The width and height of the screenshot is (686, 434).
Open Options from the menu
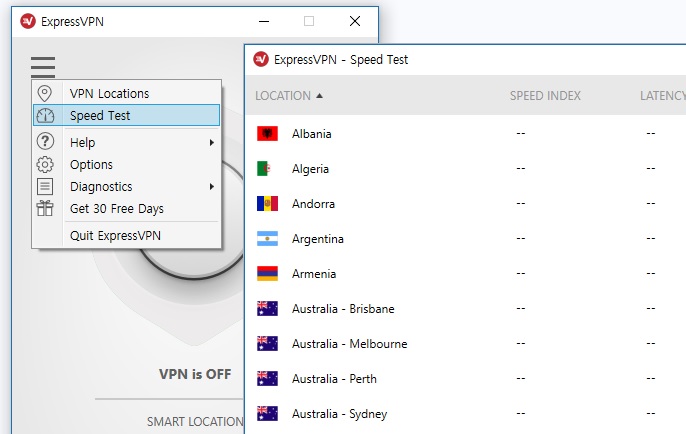(x=126, y=164)
